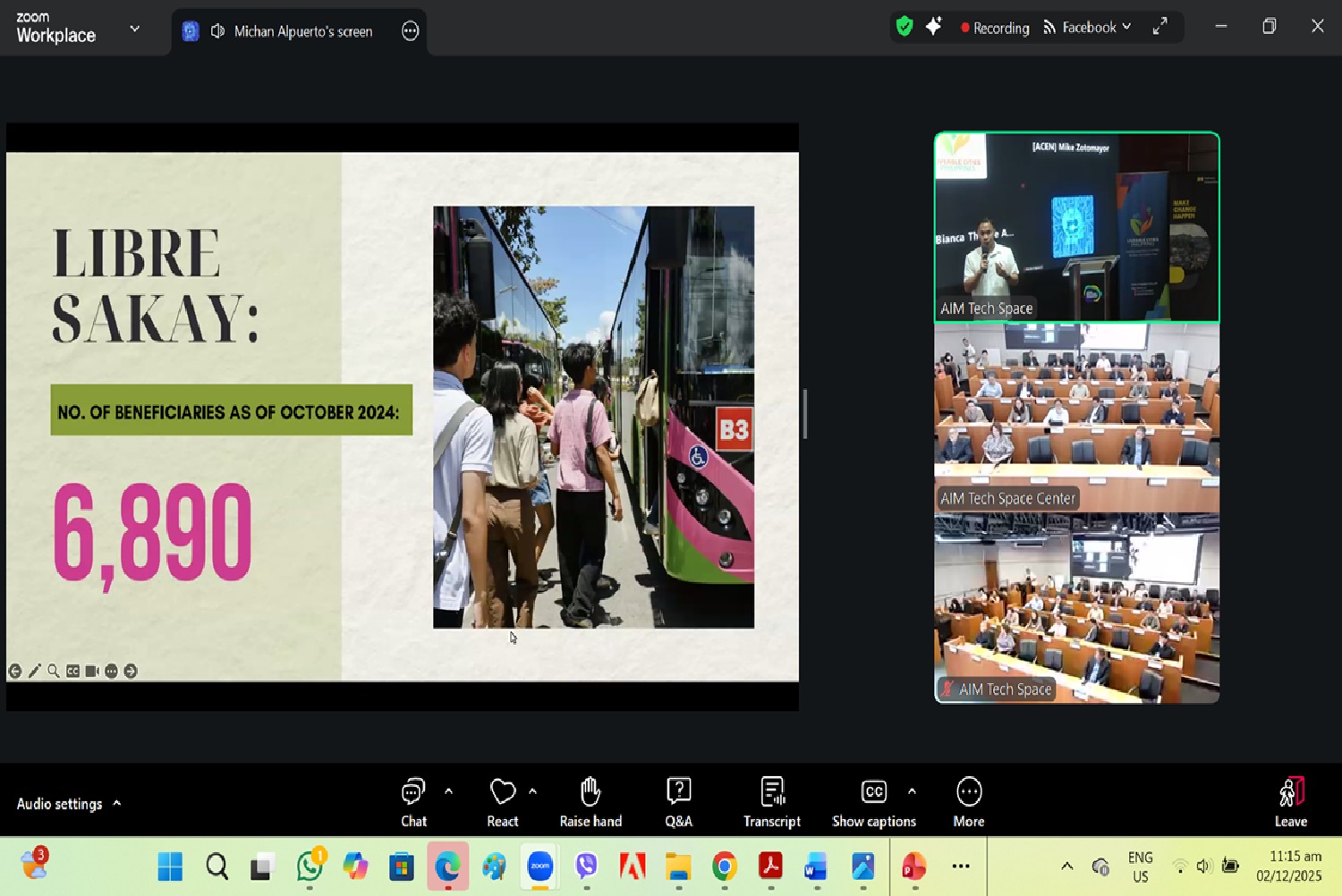Open the AI Companion sparkle icon

933,27
